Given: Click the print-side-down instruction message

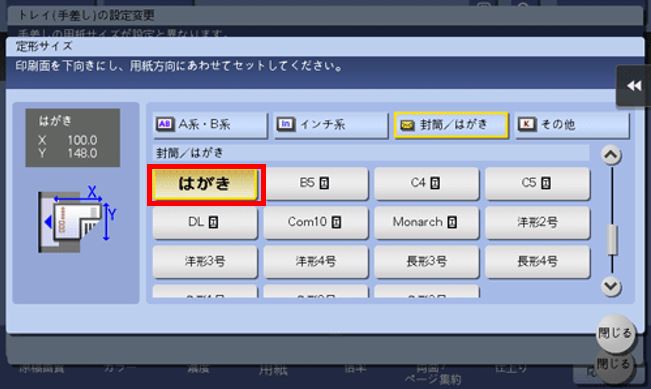Looking at the screenshot, I should pyautogui.click(x=179, y=66).
